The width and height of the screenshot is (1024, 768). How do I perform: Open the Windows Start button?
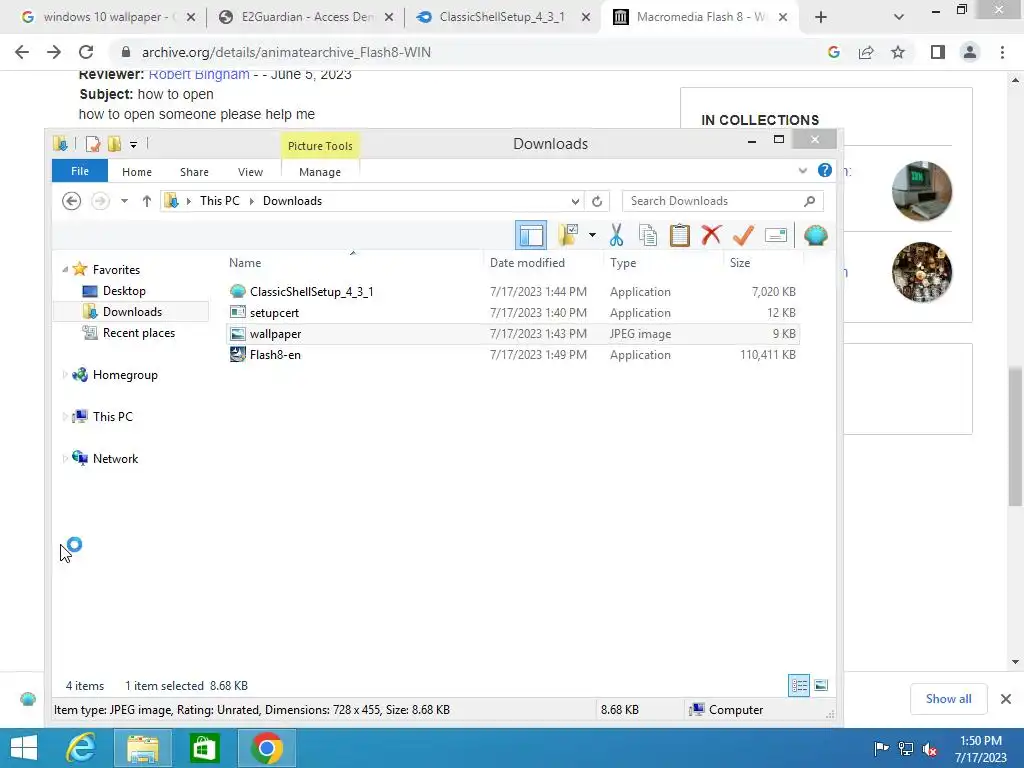[x=24, y=748]
